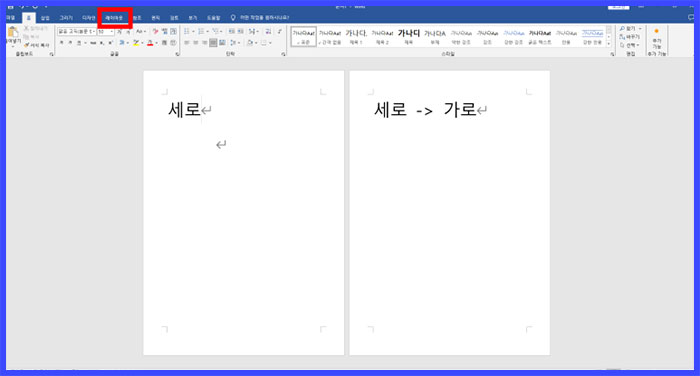Click the Distributed alignment icon
This screenshot has width=700, height=376.
tap(222, 43)
